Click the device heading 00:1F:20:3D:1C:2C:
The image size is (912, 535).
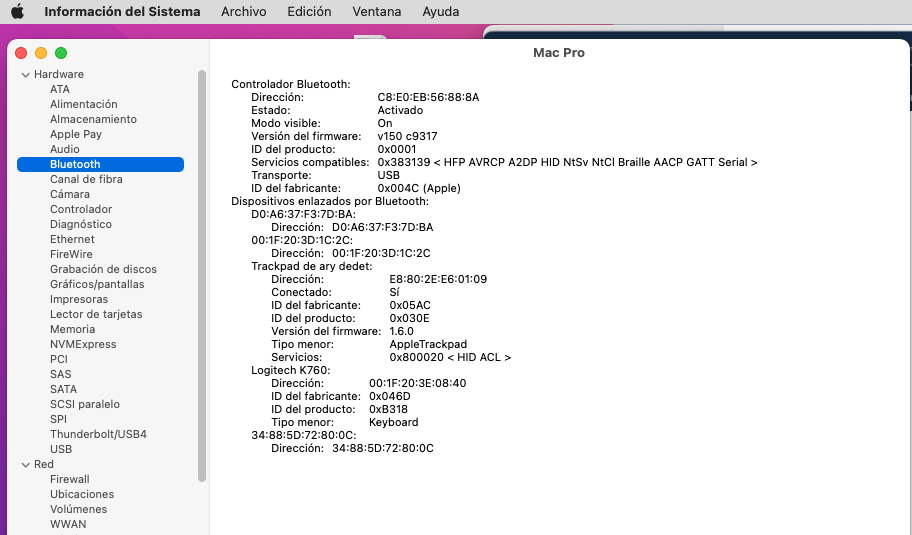click(x=302, y=240)
